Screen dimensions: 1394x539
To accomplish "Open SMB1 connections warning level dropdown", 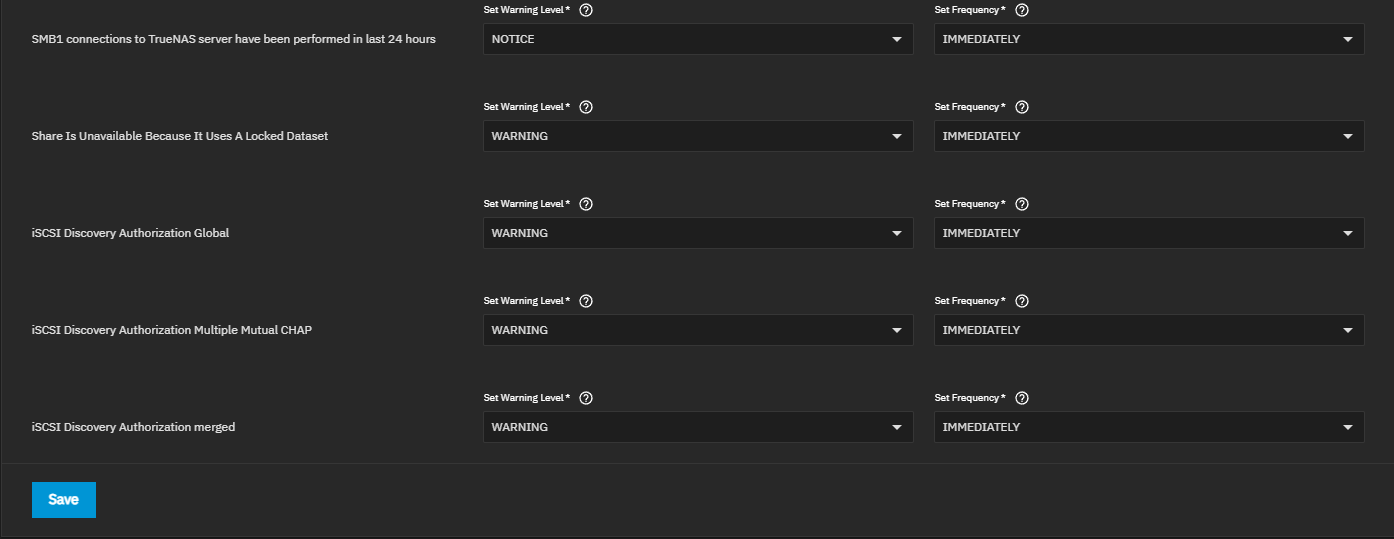I will tap(697, 39).
